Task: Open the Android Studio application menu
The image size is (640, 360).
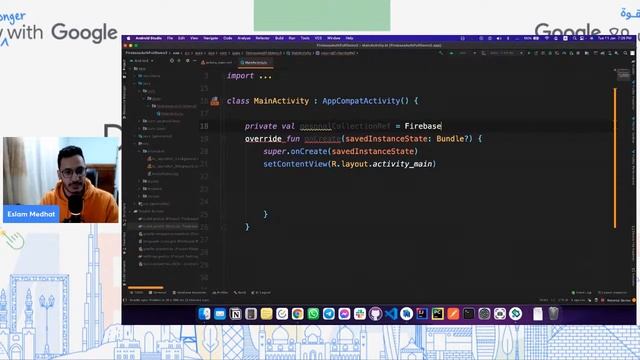Action: click(149, 38)
